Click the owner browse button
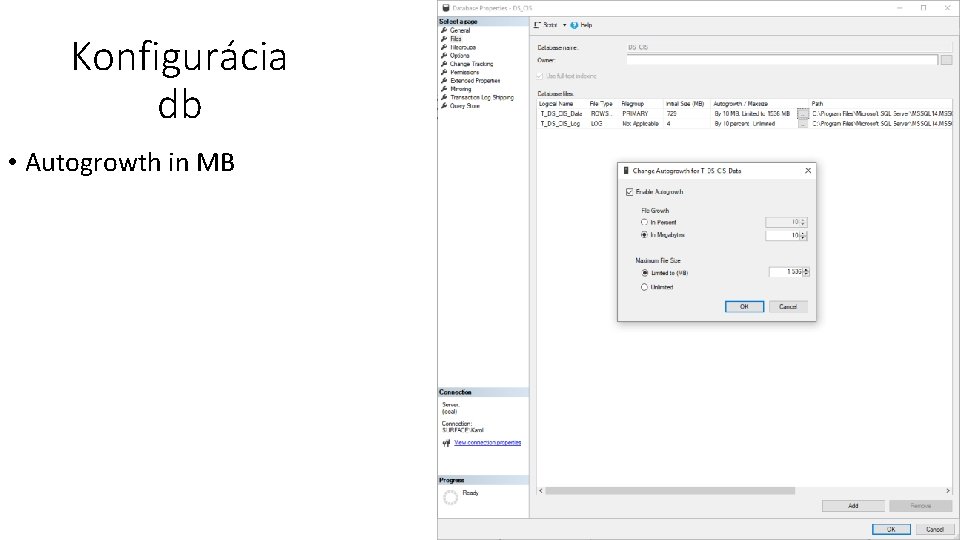The width and height of the screenshot is (960, 540). (x=946, y=59)
